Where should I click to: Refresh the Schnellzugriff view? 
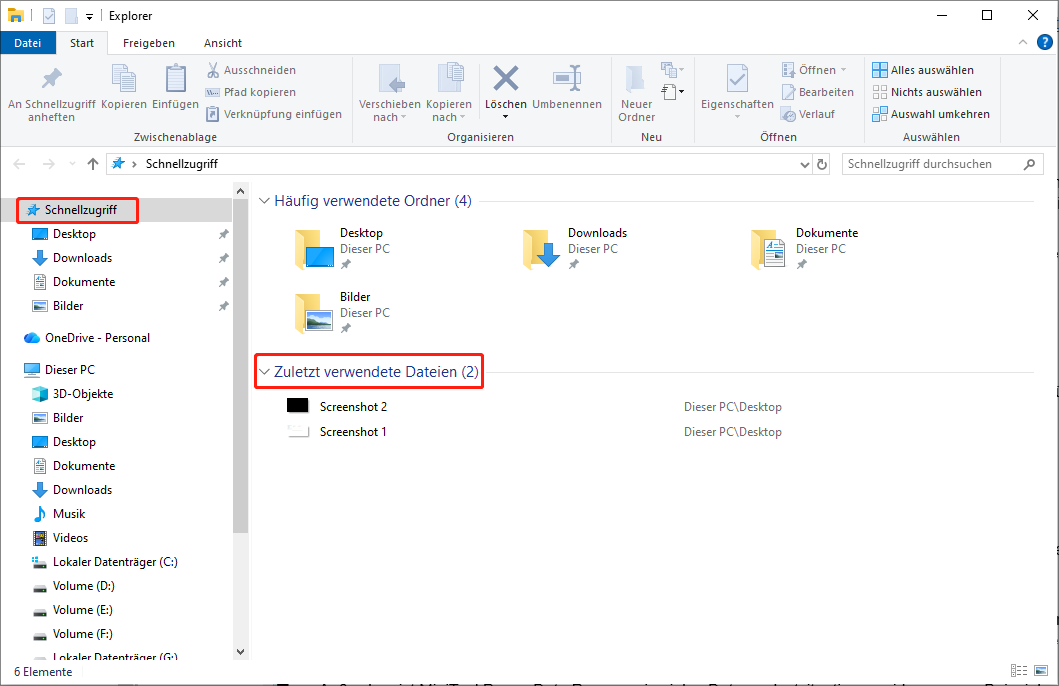click(822, 164)
